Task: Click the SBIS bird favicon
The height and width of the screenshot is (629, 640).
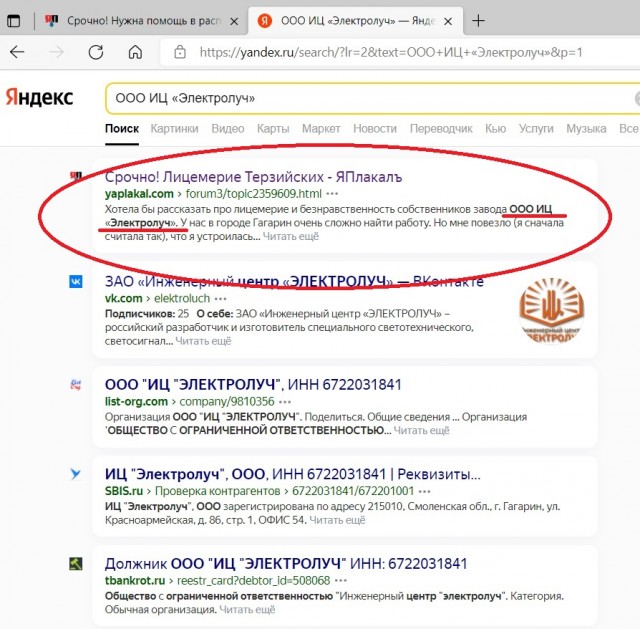Action: pyautogui.click(x=76, y=474)
